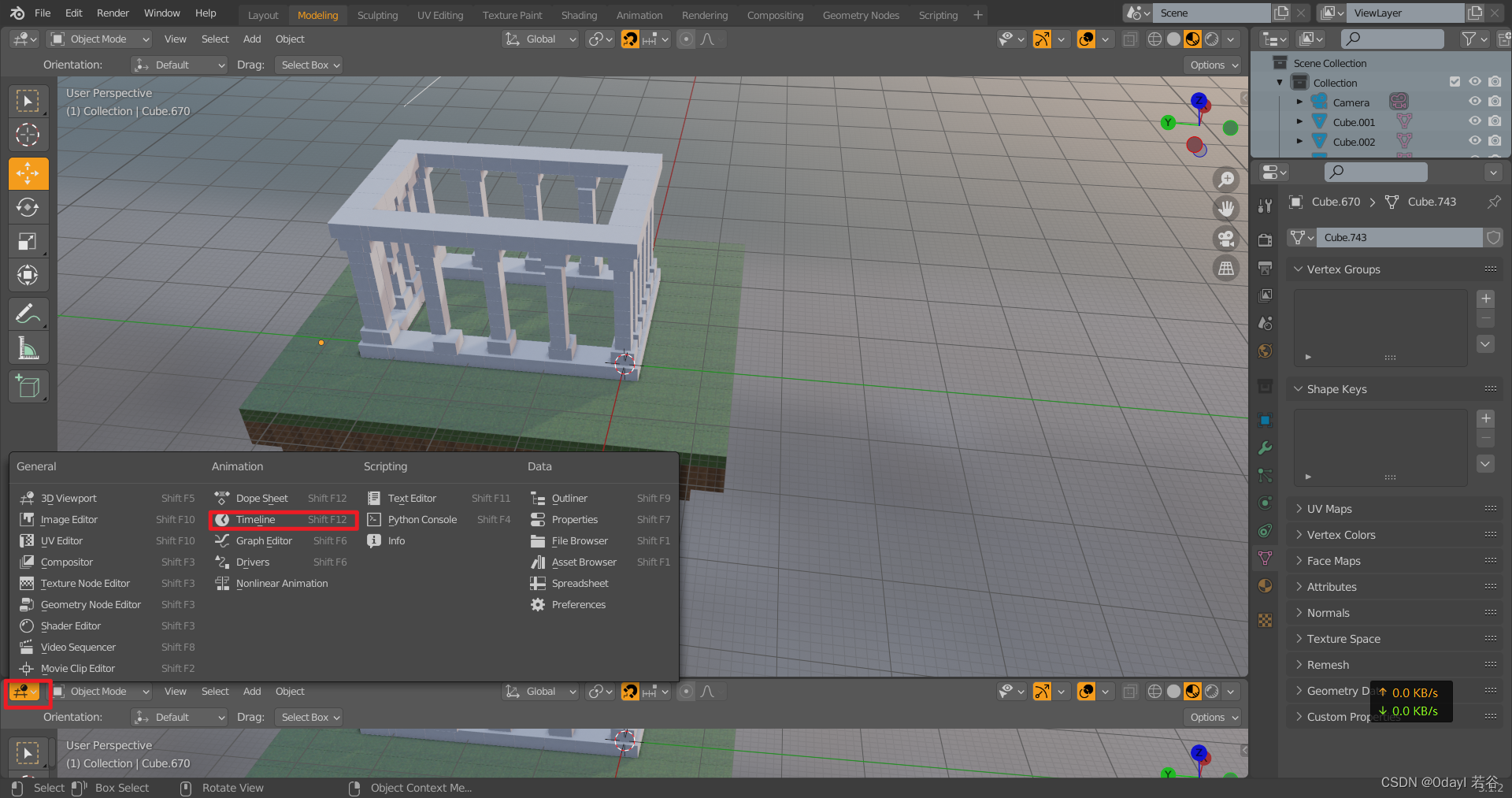Viewport: 1512px width, 798px height.
Task: Select the Measure tool
Action: [28, 347]
